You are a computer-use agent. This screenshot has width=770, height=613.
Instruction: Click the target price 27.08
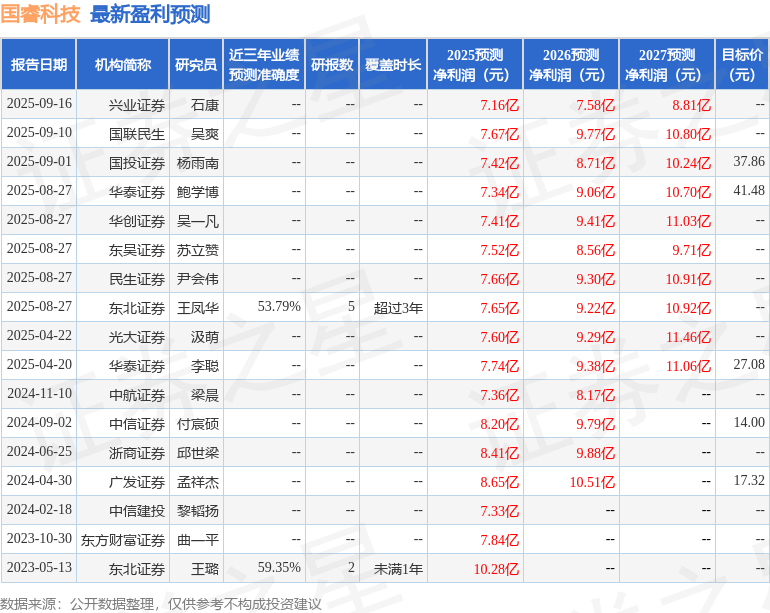pos(749,364)
